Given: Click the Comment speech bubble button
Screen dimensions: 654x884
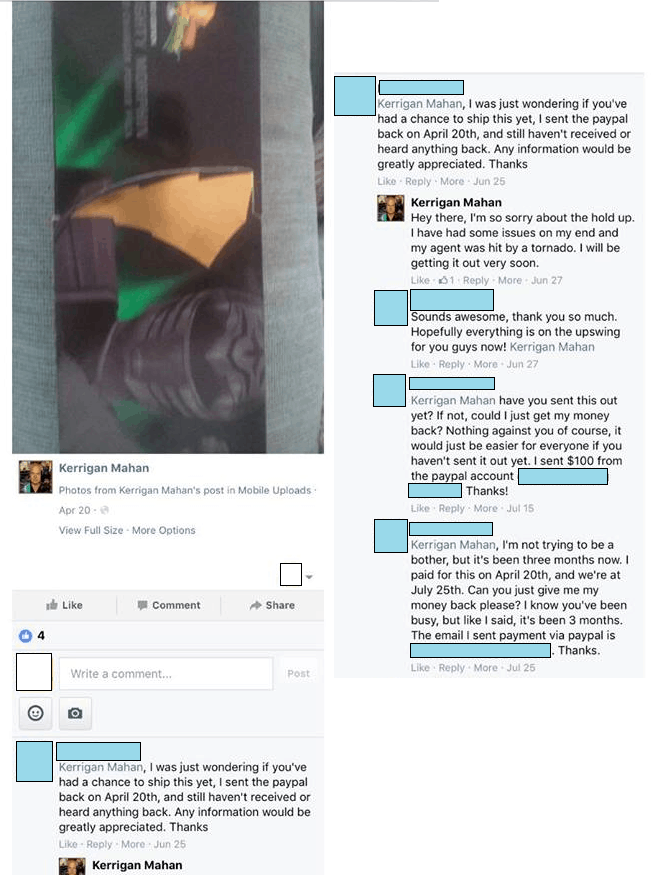Looking at the screenshot, I should (169, 605).
